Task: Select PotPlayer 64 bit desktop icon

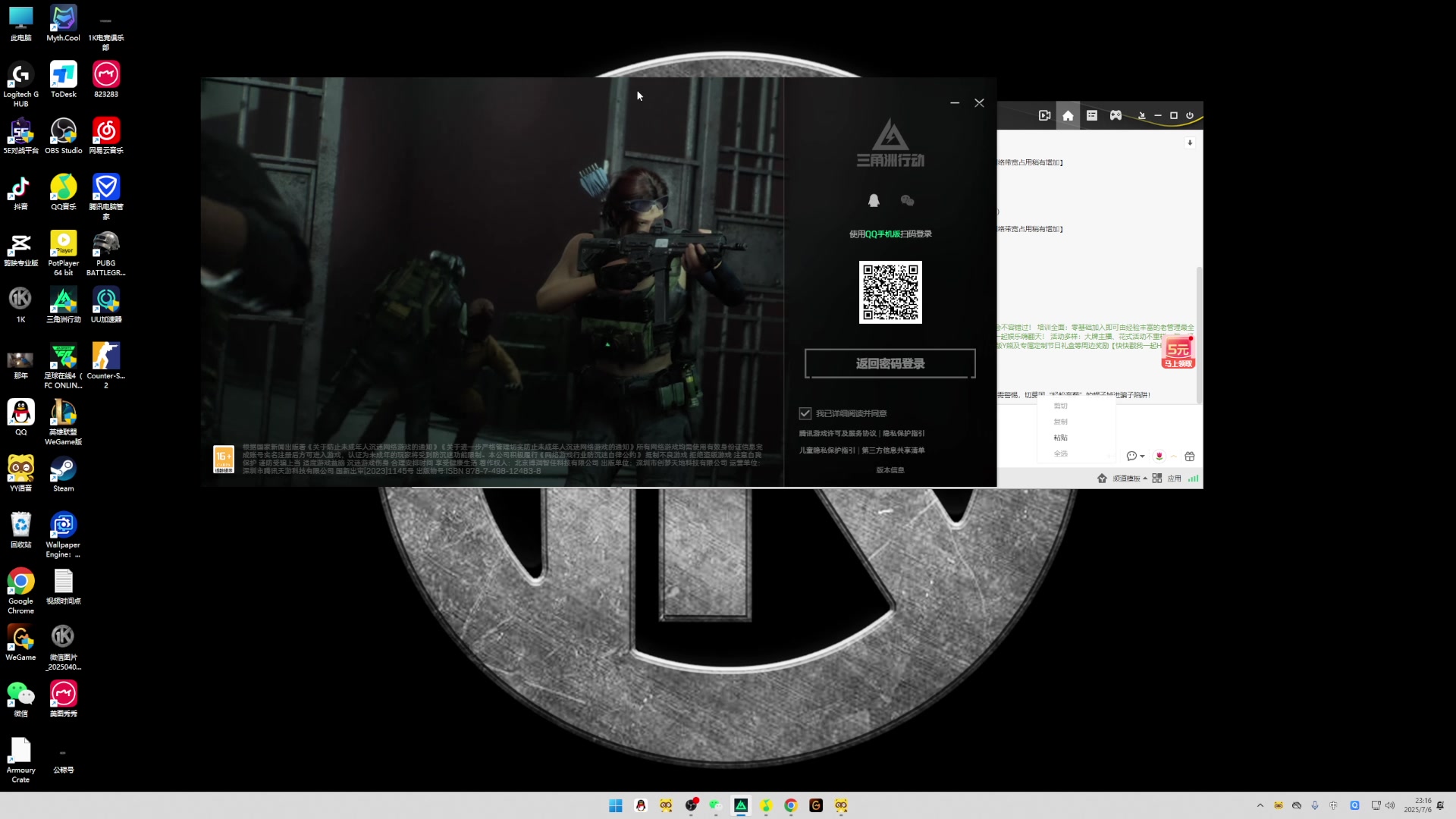Action: tap(63, 253)
